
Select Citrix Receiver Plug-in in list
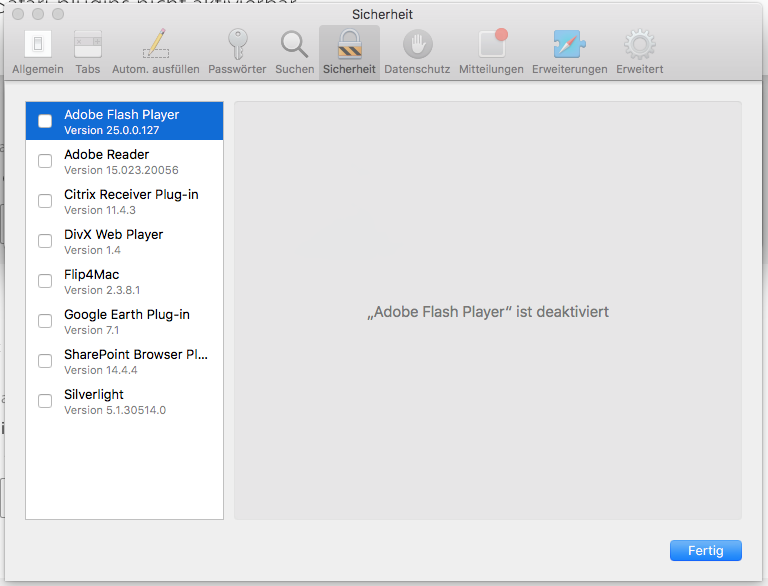click(130, 201)
